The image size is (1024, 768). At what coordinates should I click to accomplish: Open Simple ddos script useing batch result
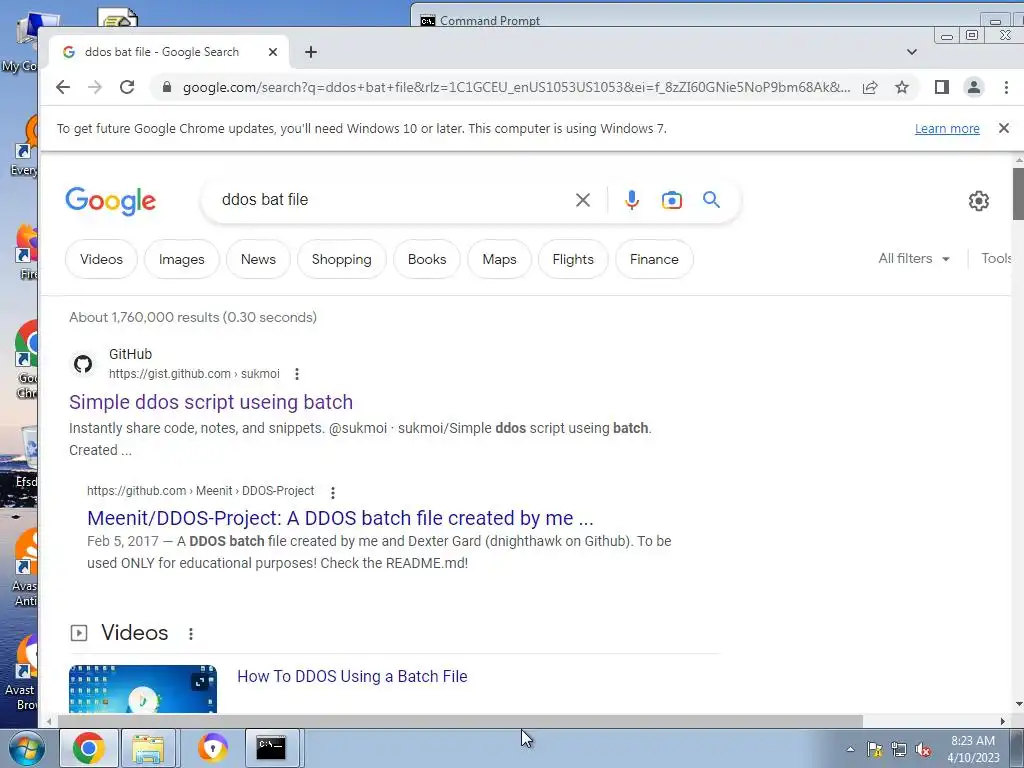211,402
